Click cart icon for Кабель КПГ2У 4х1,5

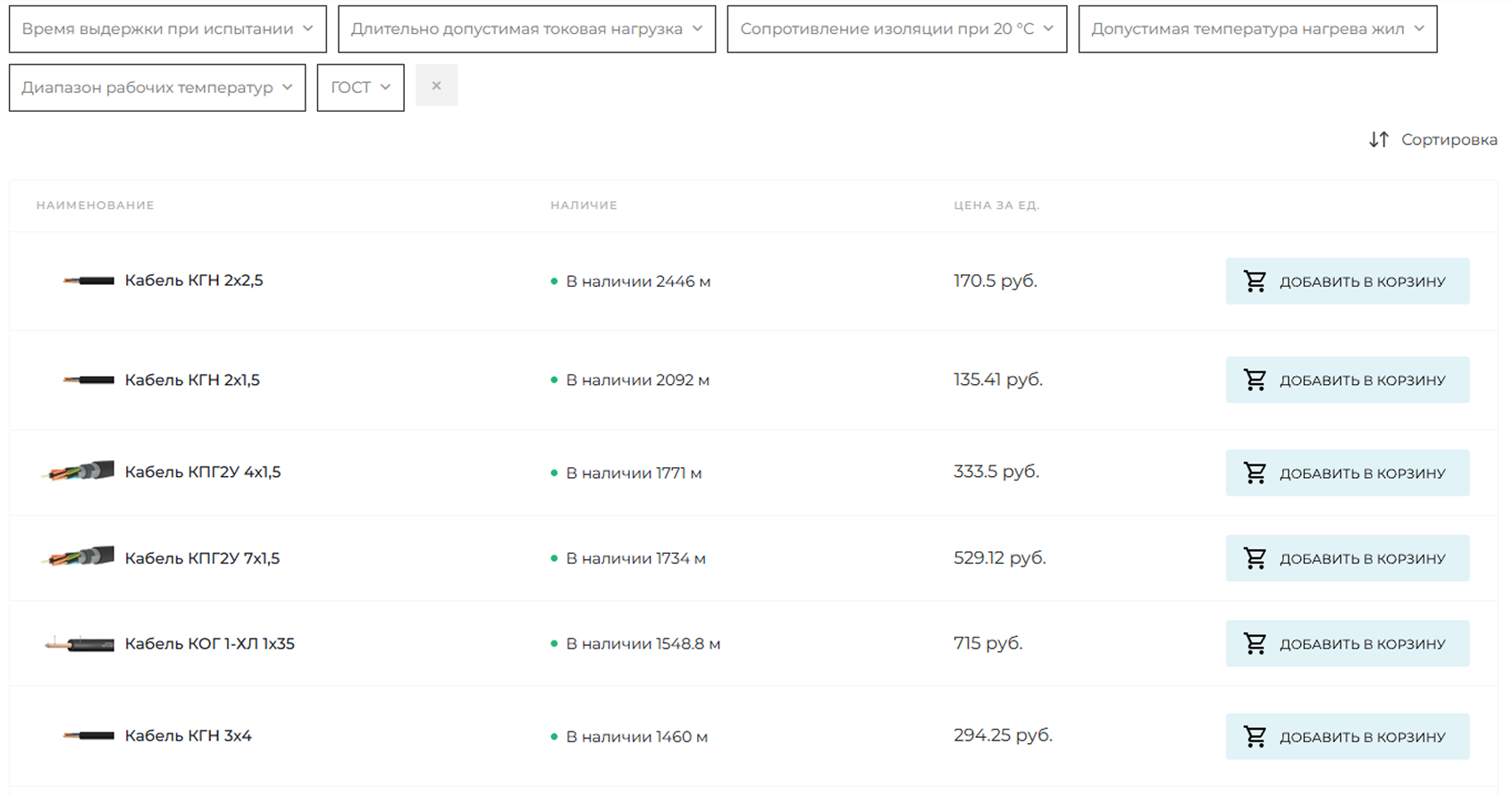pyautogui.click(x=1255, y=473)
